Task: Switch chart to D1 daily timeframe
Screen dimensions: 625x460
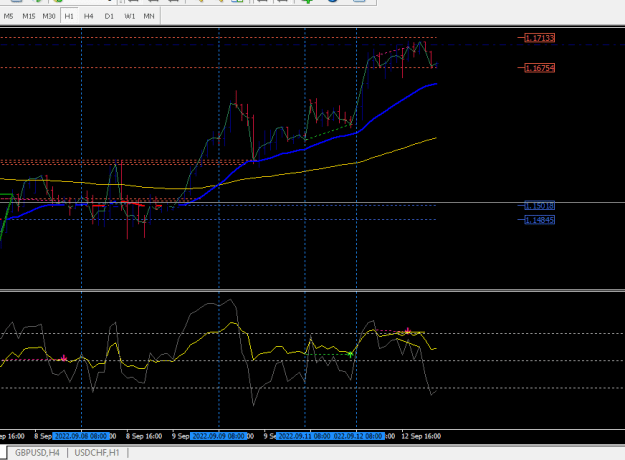Action: pyautogui.click(x=109, y=16)
